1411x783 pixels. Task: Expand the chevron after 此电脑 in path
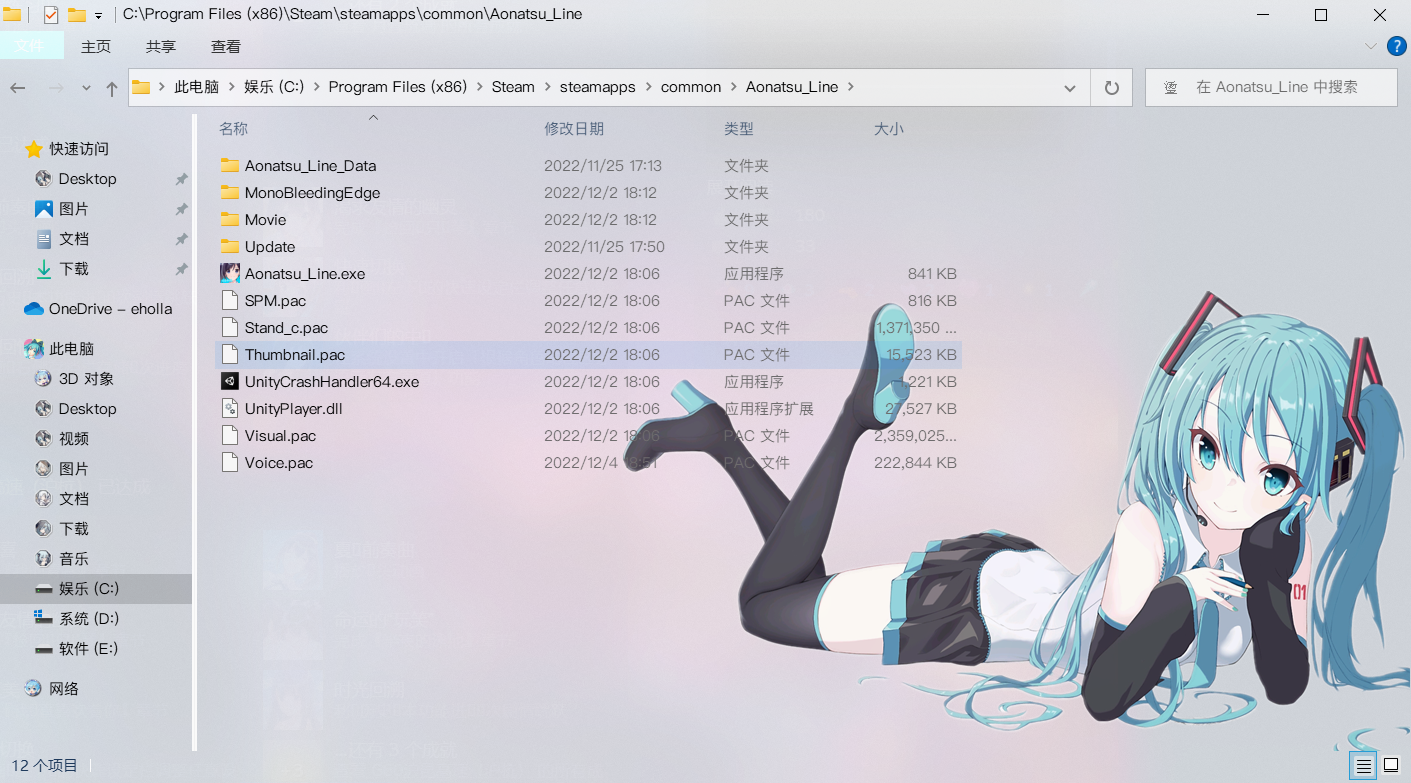[x=231, y=87]
